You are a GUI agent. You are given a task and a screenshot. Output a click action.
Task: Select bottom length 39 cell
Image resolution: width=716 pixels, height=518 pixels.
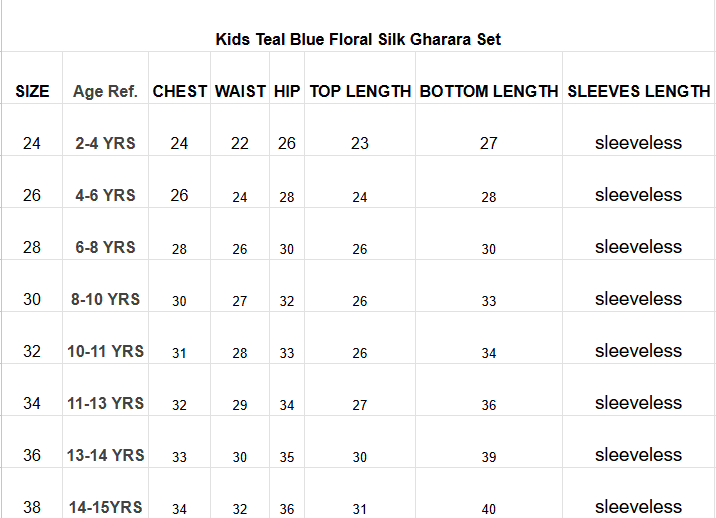click(488, 457)
